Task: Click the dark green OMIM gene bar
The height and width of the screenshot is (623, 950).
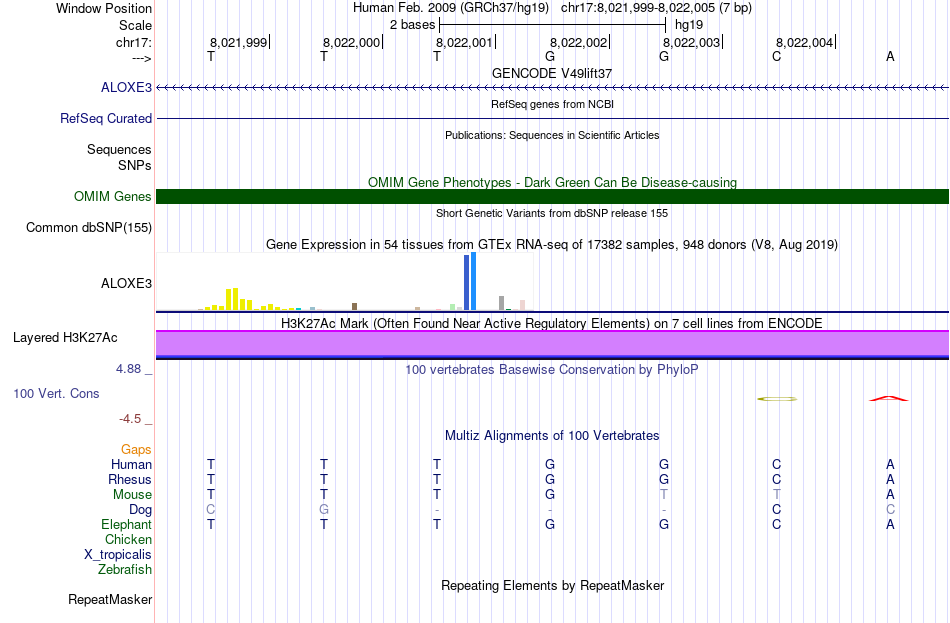Action: [x=552, y=196]
